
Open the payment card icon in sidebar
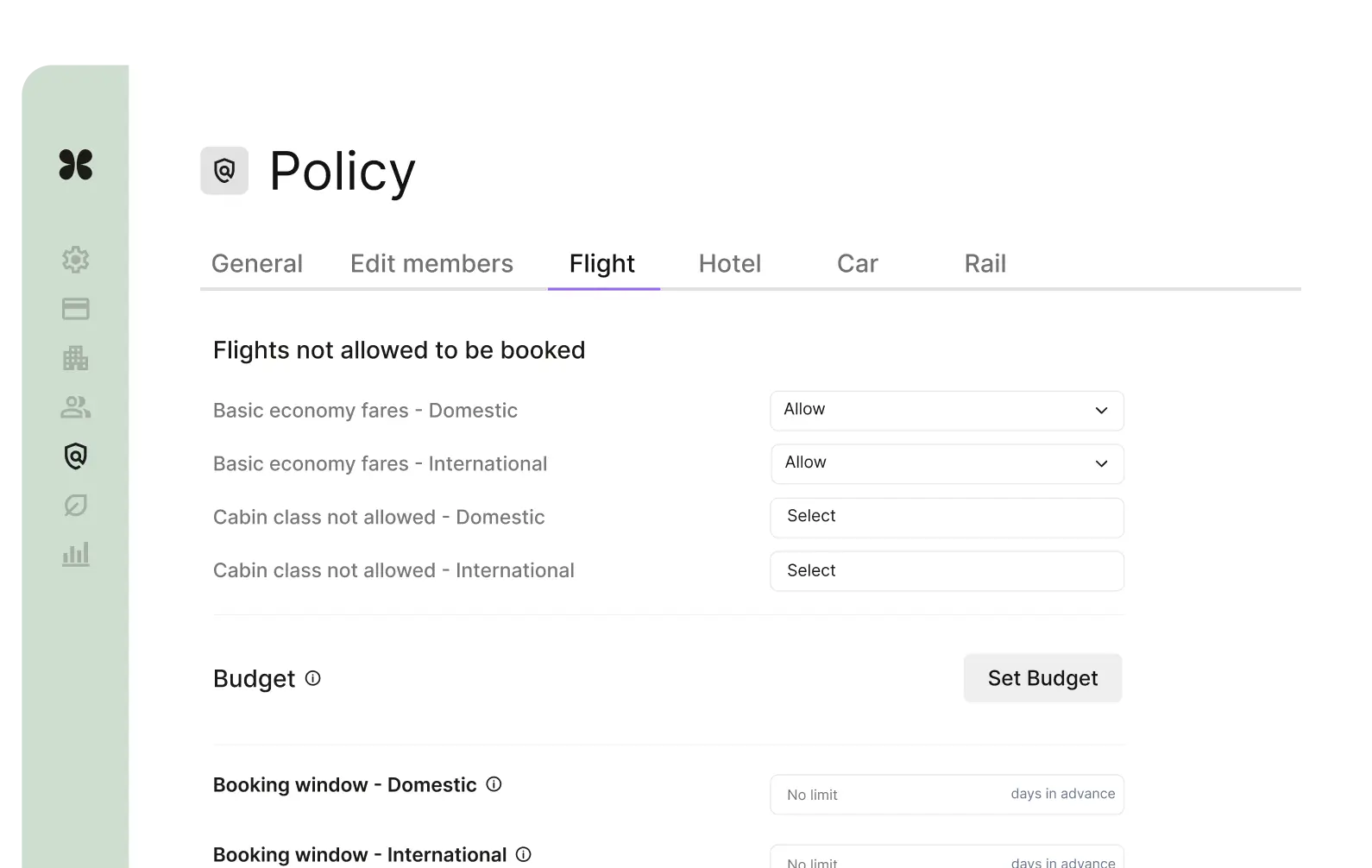click(76, 309)
